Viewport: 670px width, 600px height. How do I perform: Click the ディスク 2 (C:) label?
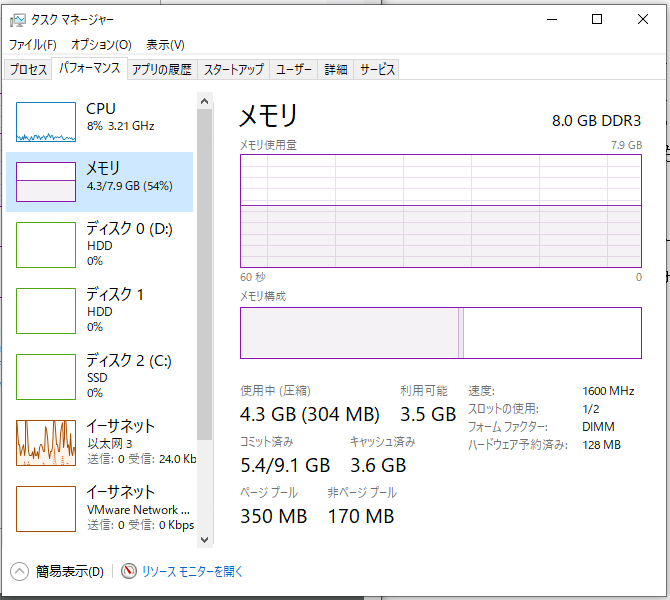129,361
